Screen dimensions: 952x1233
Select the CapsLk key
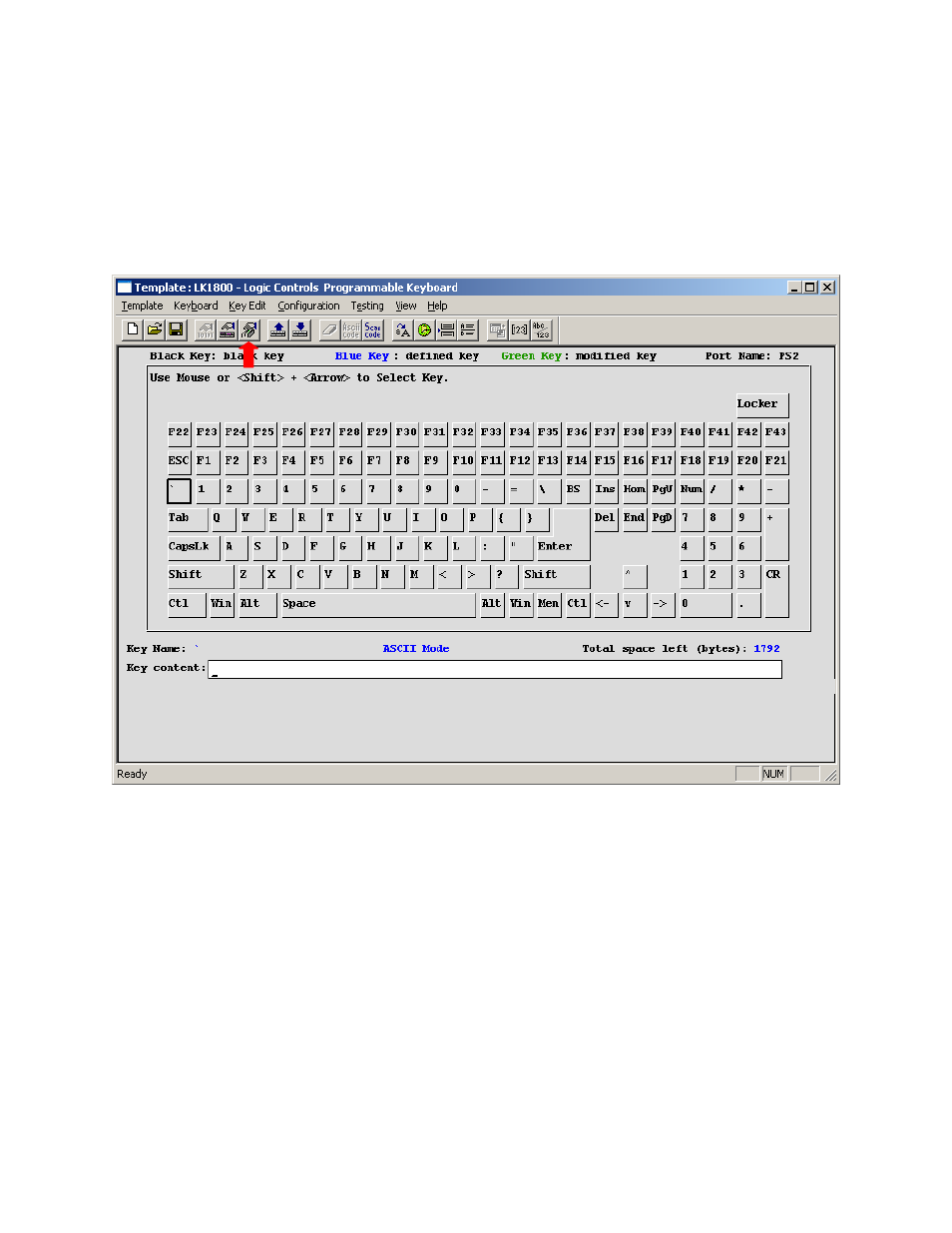[193, 547]
